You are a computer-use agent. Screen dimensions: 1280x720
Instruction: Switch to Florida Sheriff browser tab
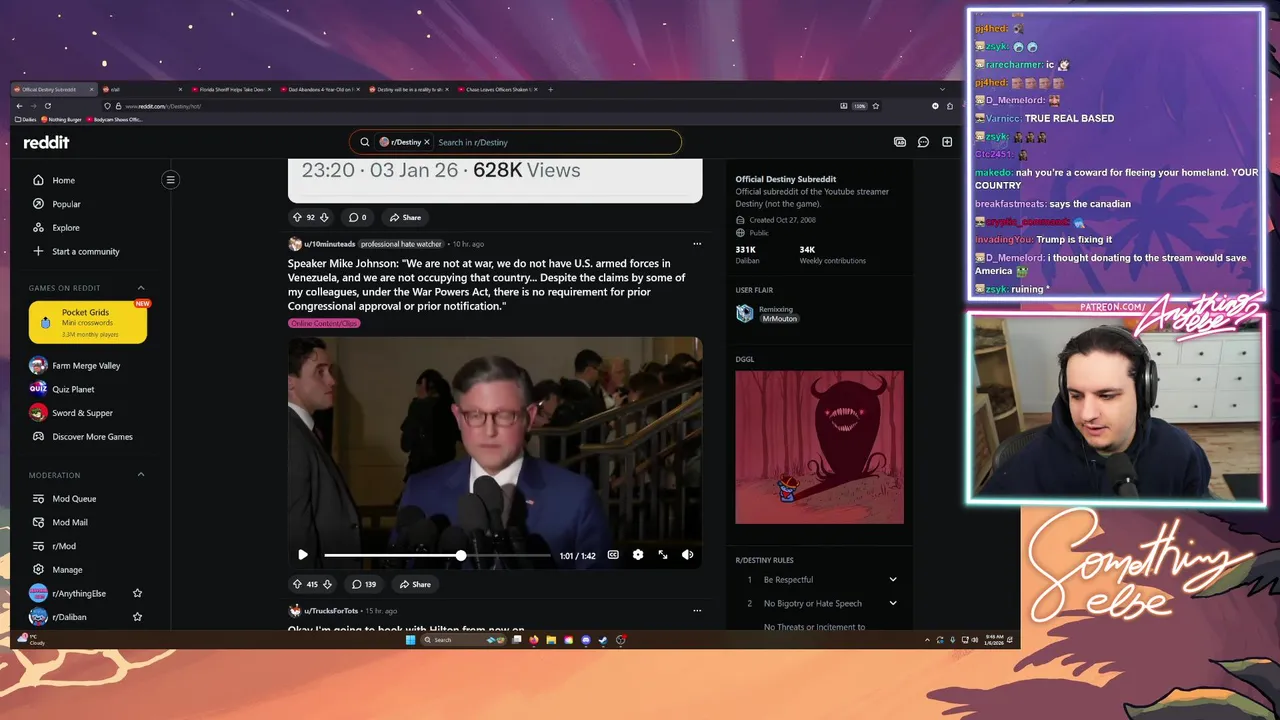tap(230, 89)
